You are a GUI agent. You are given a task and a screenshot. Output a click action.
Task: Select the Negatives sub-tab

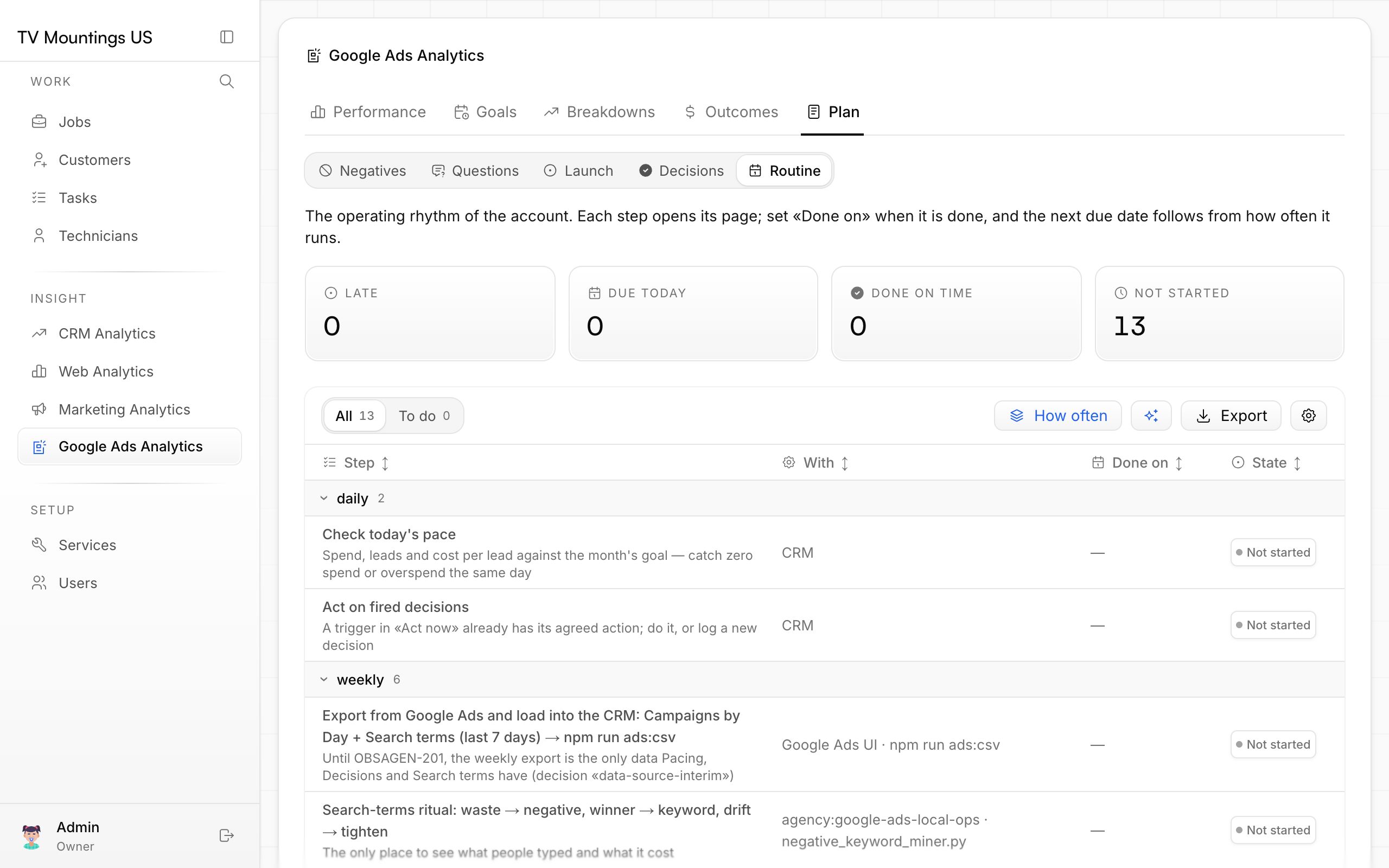[x=363, y=170]
